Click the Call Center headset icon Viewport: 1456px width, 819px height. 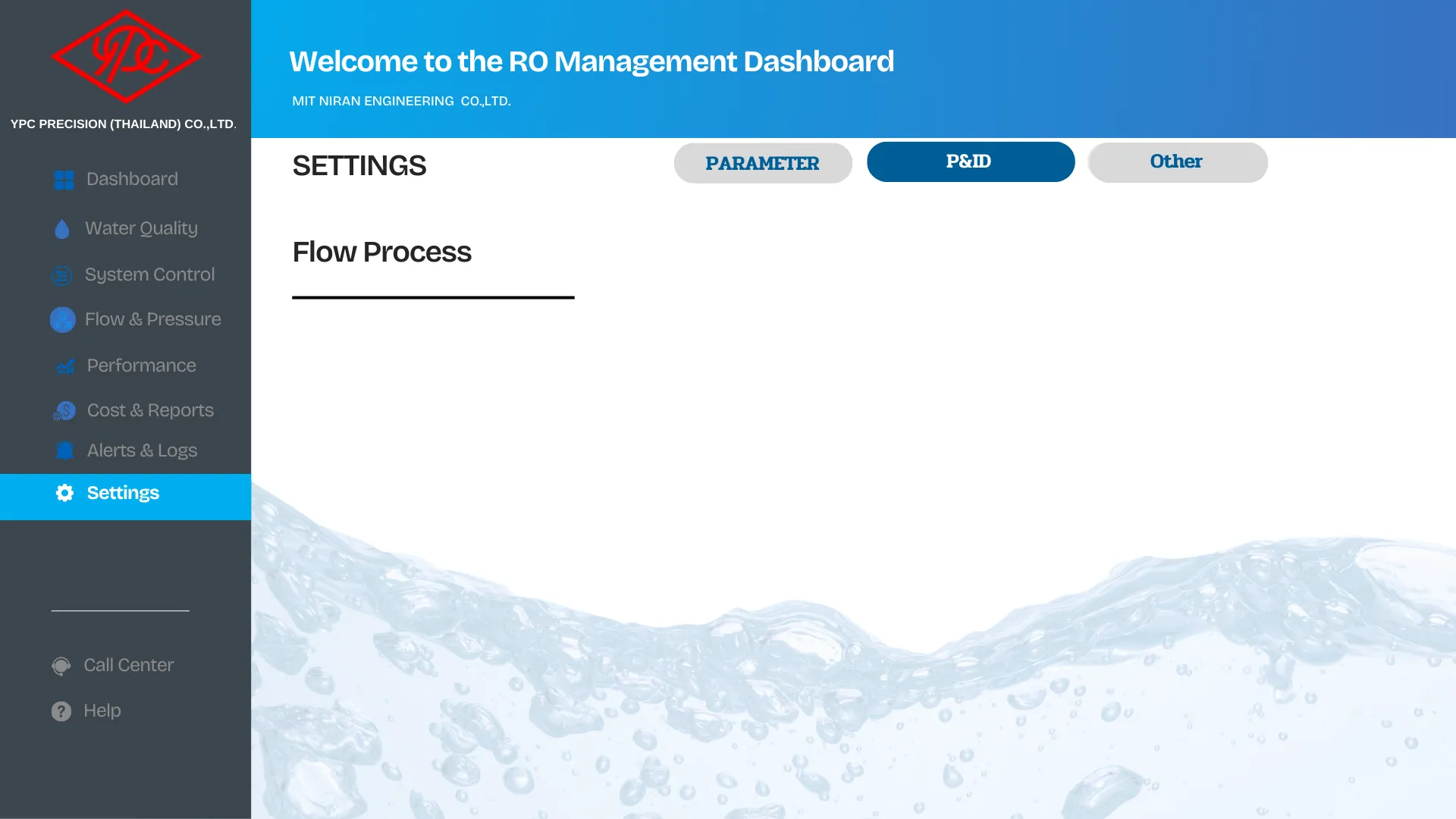61,666
